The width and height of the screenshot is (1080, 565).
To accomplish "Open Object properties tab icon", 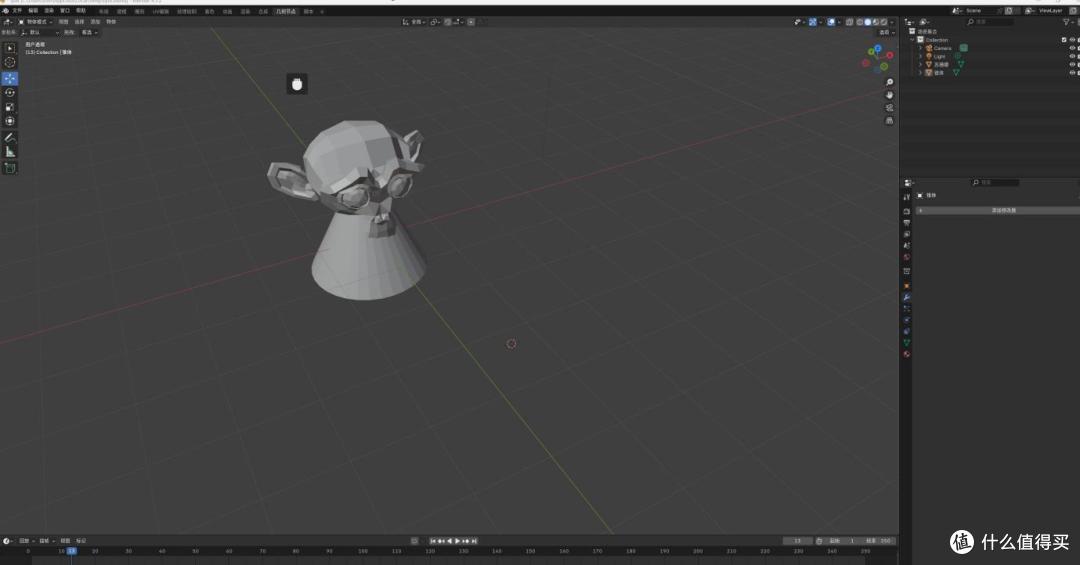I will [x=906, y=285].
